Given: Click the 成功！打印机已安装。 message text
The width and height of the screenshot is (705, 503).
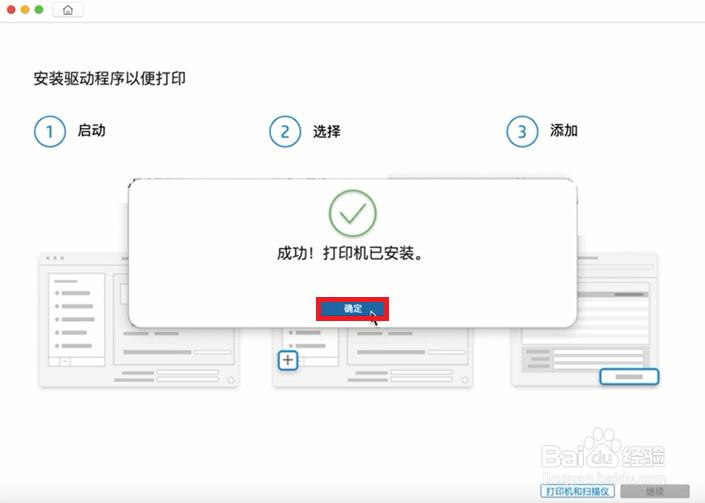Looking at the screenshot, I should coord(350,254).
